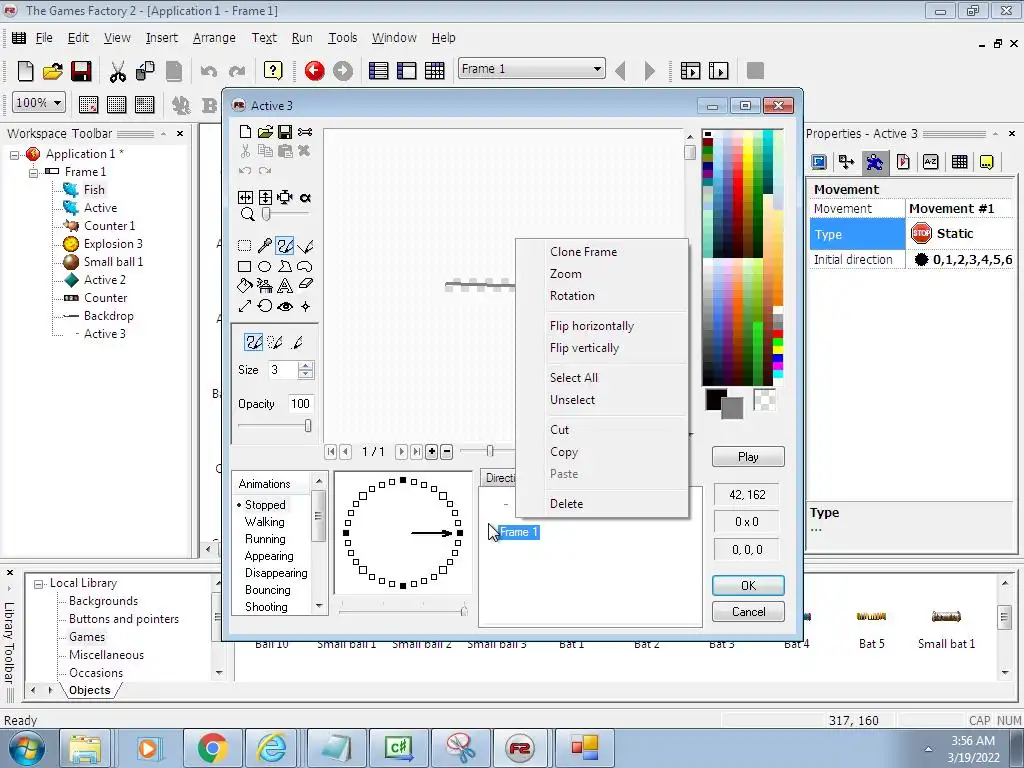Collapse the Frame 1 tree node

coord(33,172)
